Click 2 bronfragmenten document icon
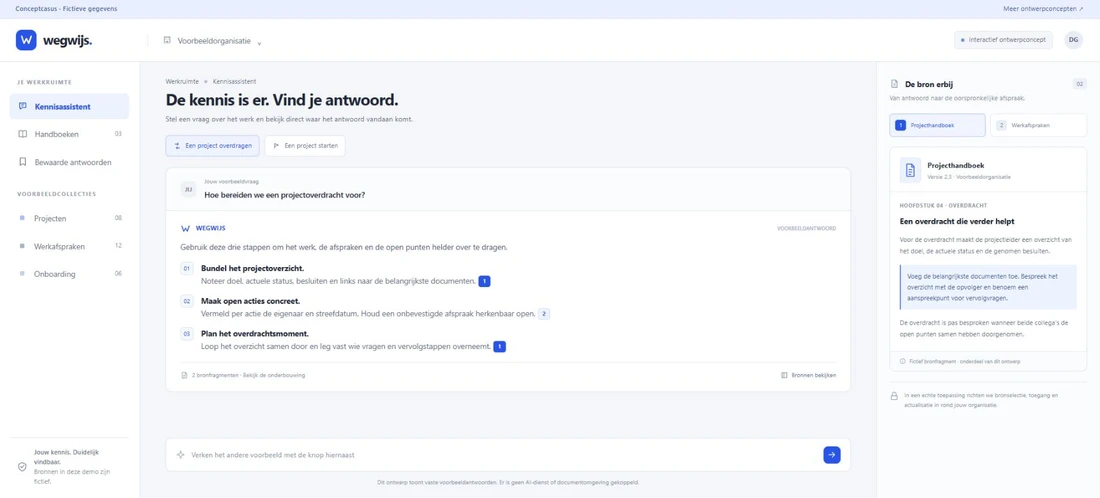Viewport: 1100px width, 498px height. click(185, 375)
